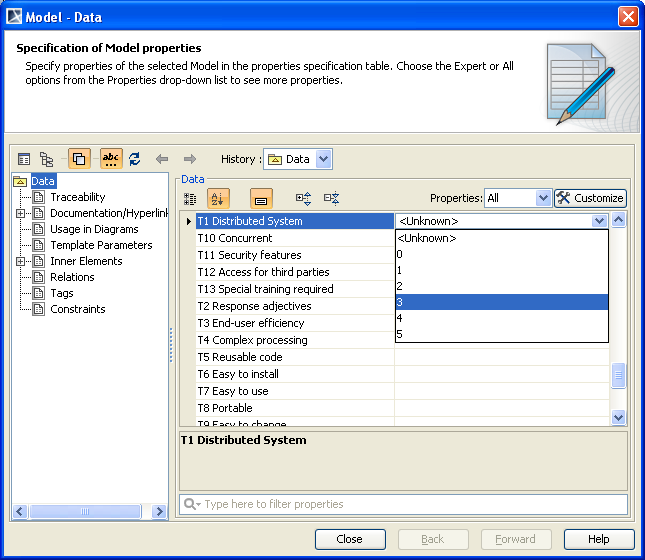Toggle the highlighted abc text mode button
645x560 pixels.
(x=111, y=159)
